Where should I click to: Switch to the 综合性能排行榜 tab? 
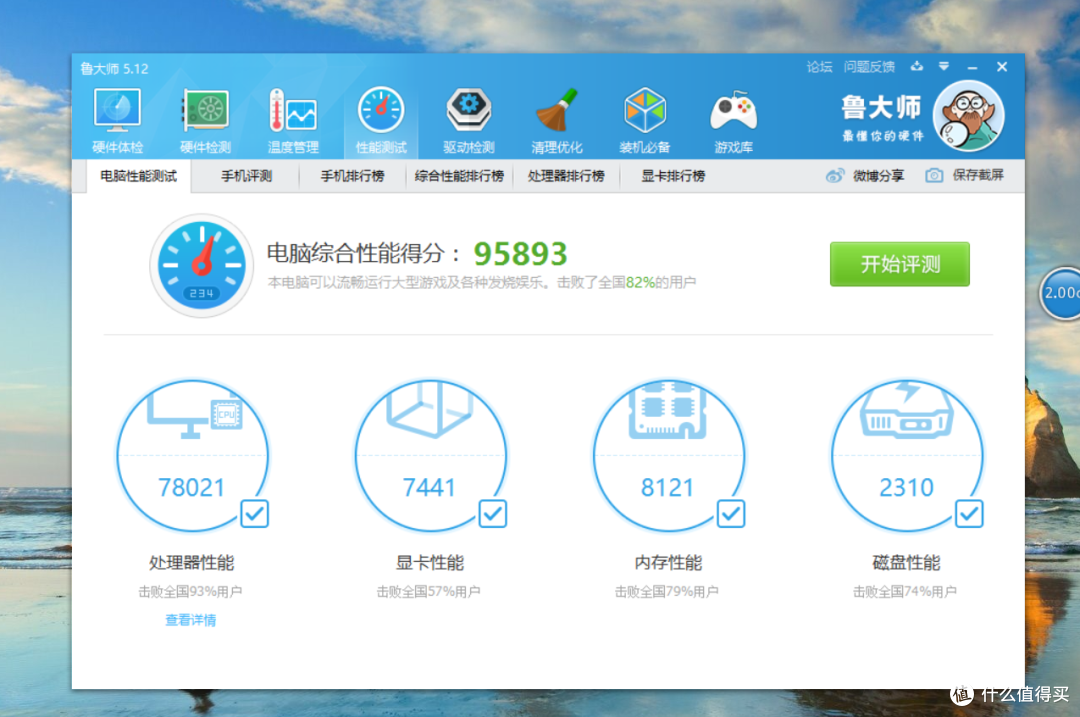click(459, 176)
